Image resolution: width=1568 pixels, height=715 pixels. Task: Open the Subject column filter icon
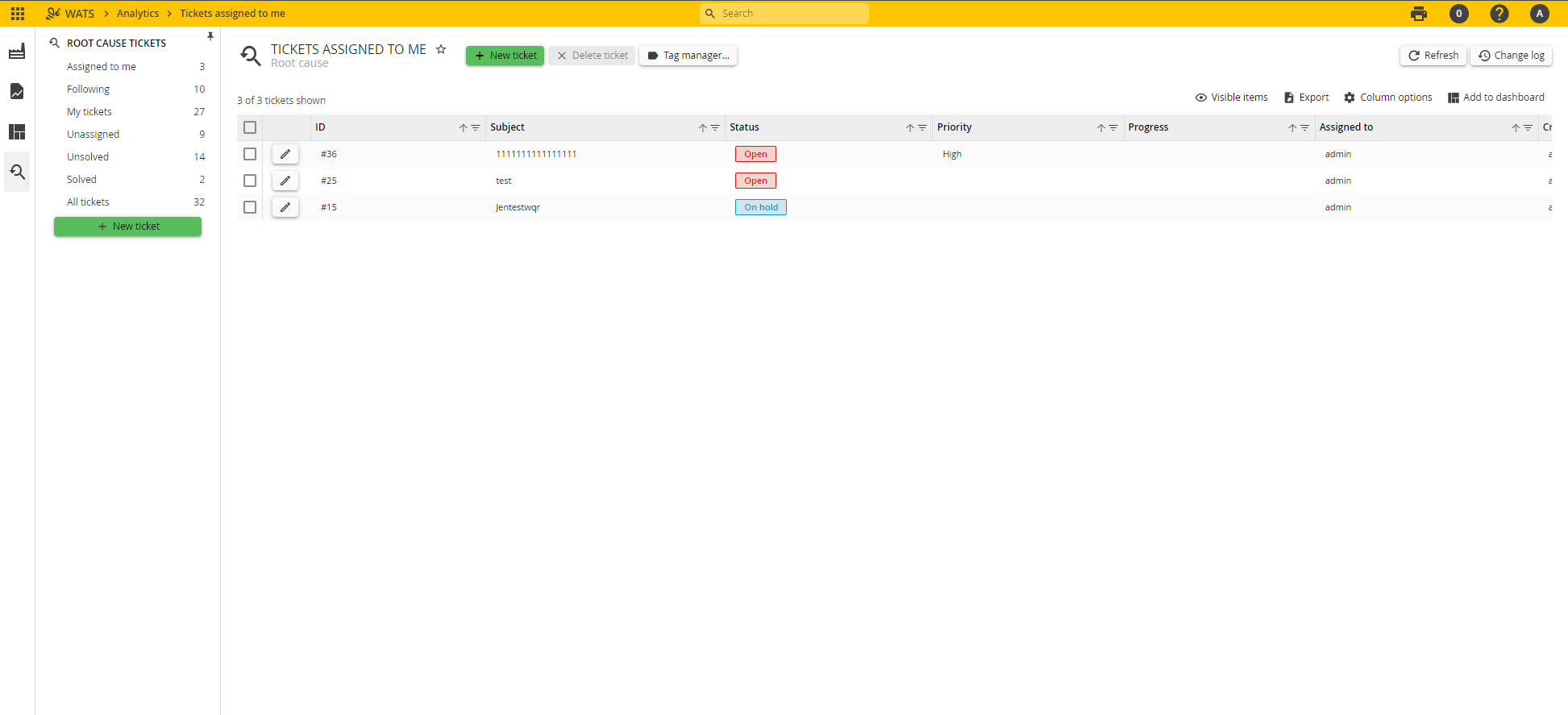coord(715,127)
